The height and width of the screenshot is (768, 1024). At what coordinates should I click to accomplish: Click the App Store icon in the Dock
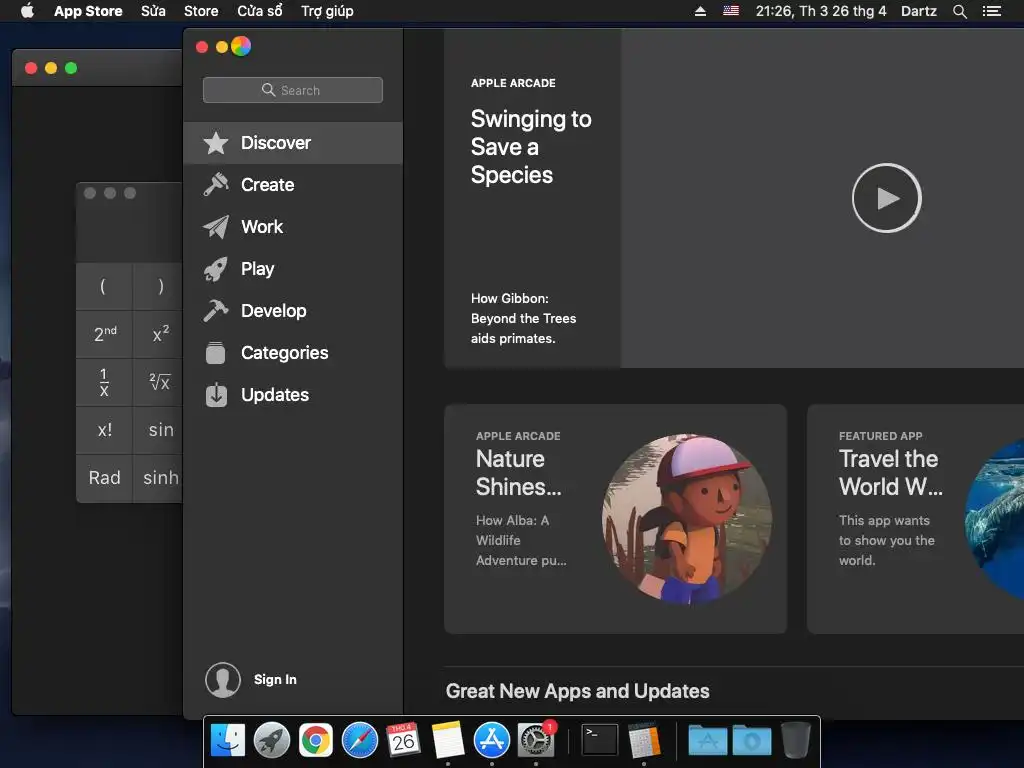point(491,741)
